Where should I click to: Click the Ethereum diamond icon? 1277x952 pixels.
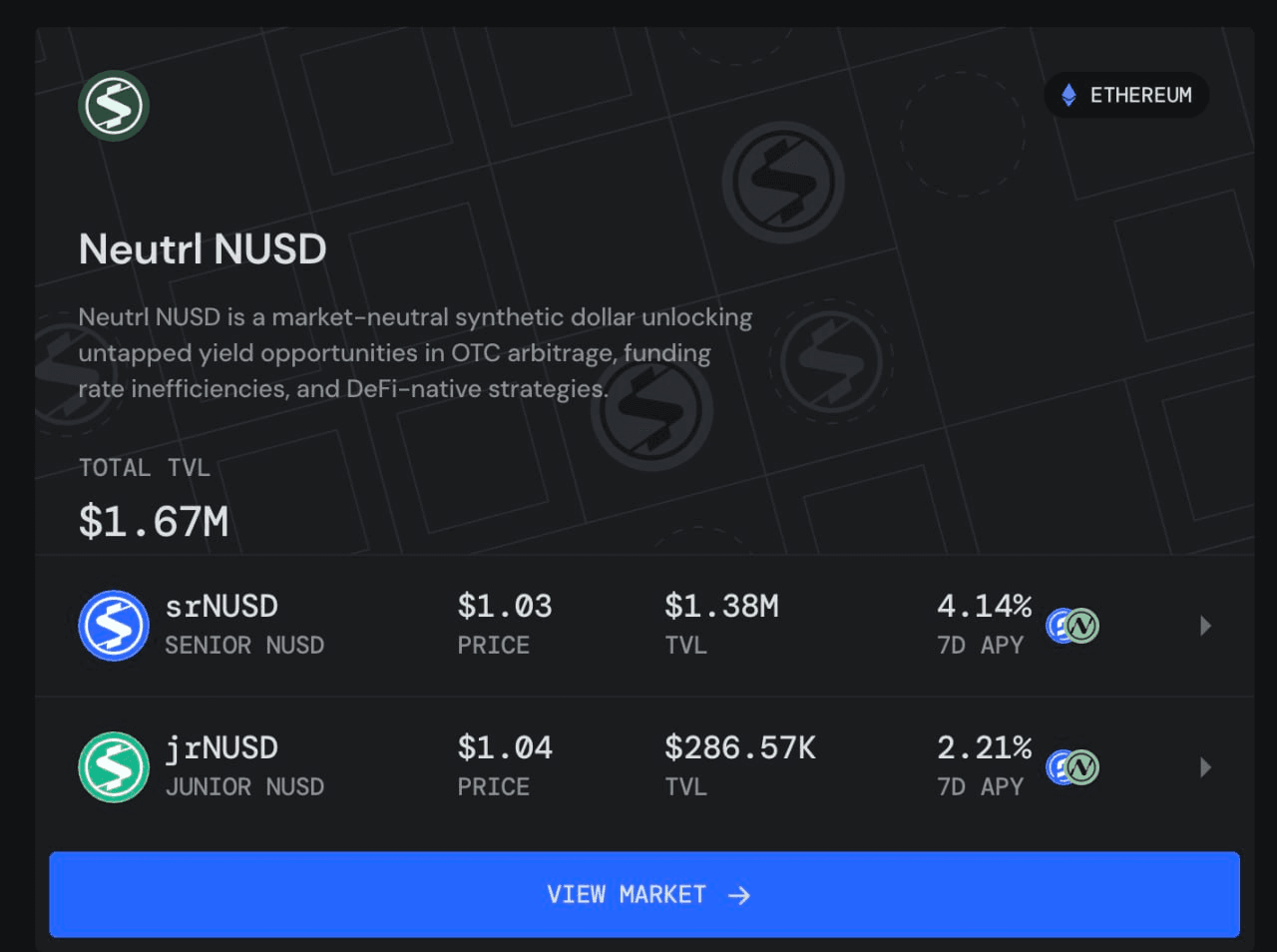(1068, 95)
